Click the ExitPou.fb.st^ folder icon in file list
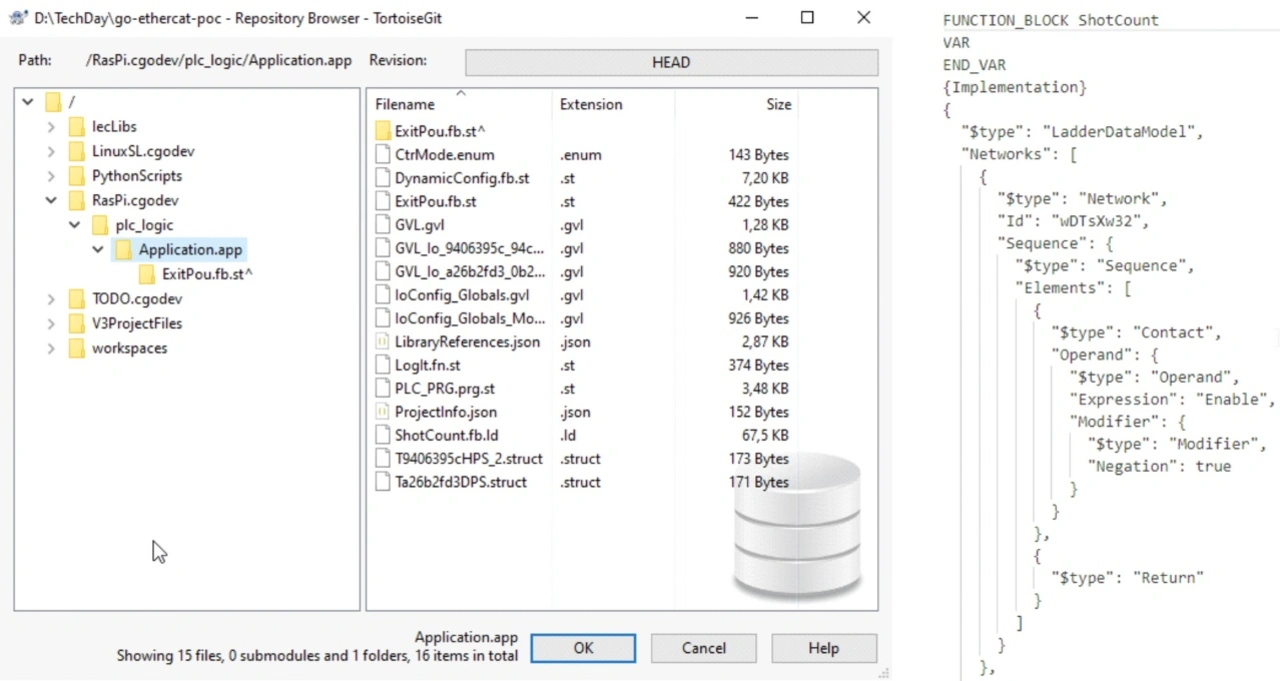 [382, 131]
